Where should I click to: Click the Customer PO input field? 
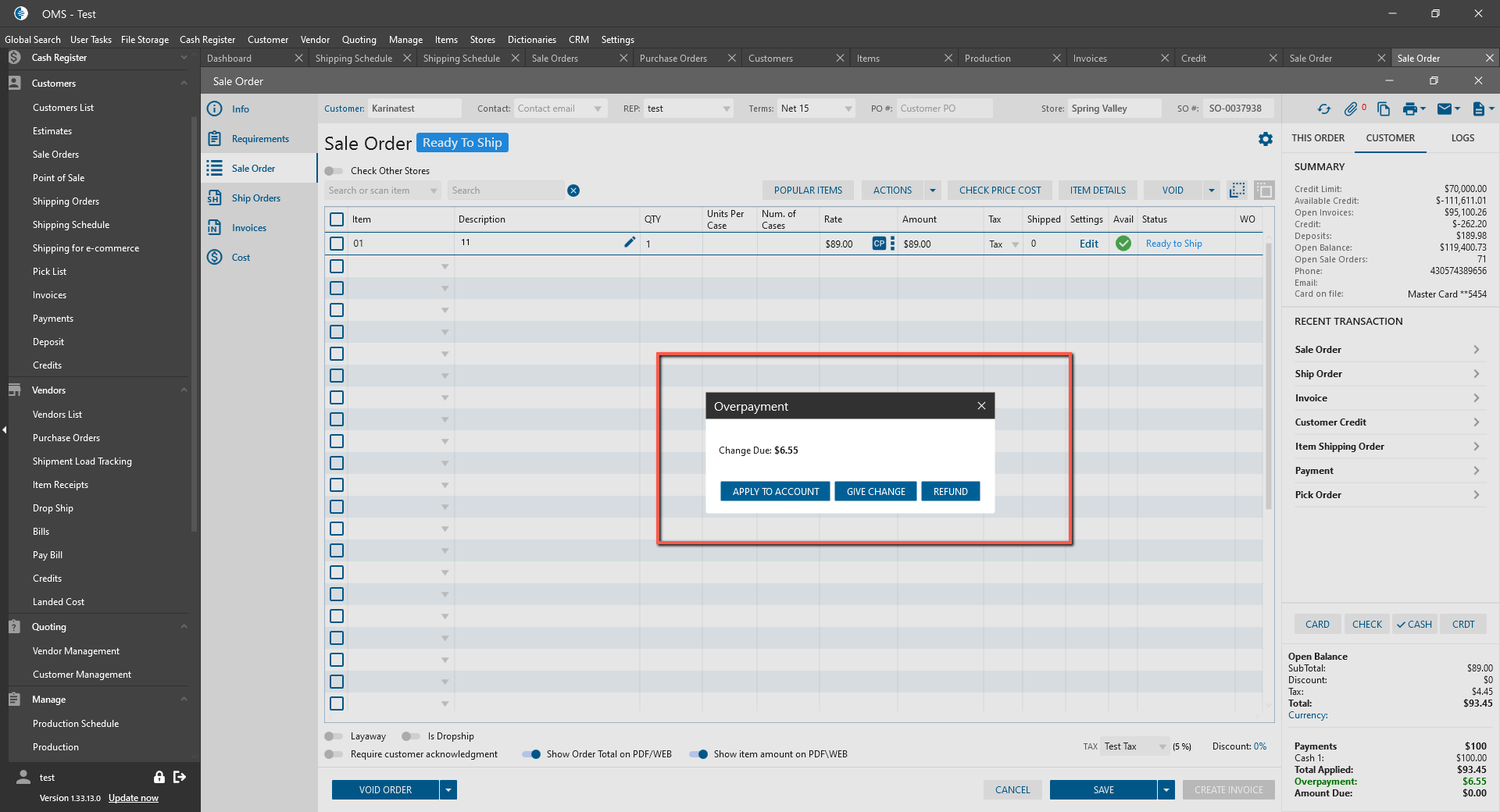(x=944, y=109)
